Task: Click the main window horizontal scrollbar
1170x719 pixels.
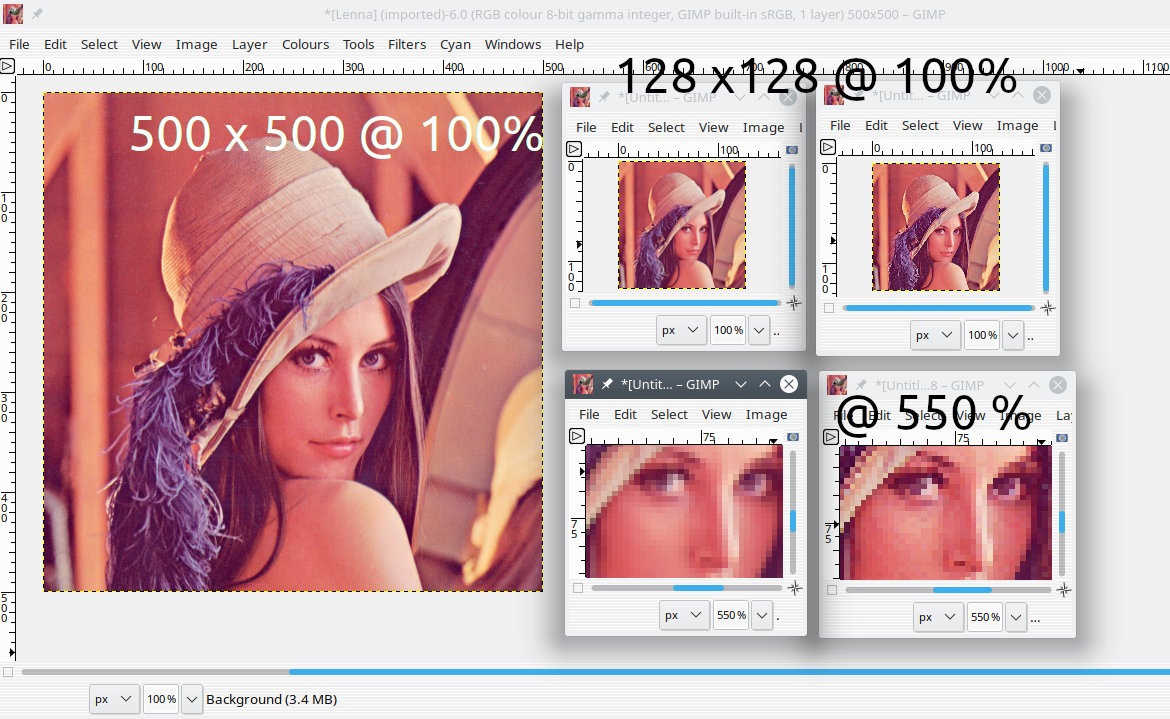Action: pos(595,672)
